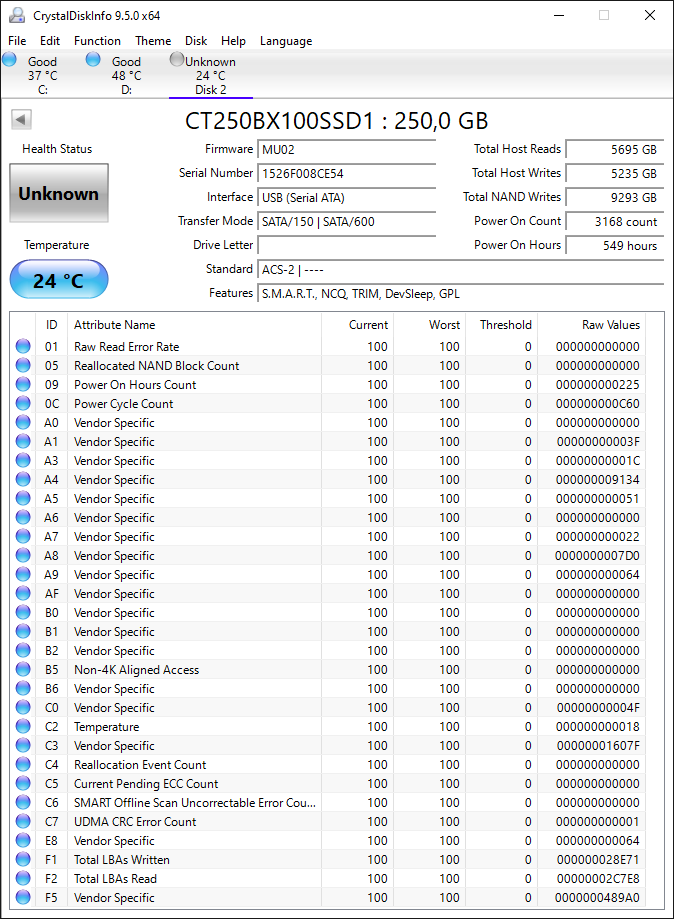Open the Language menu
Viewport: 674px width, 919px height.
(x=286, y=41)
